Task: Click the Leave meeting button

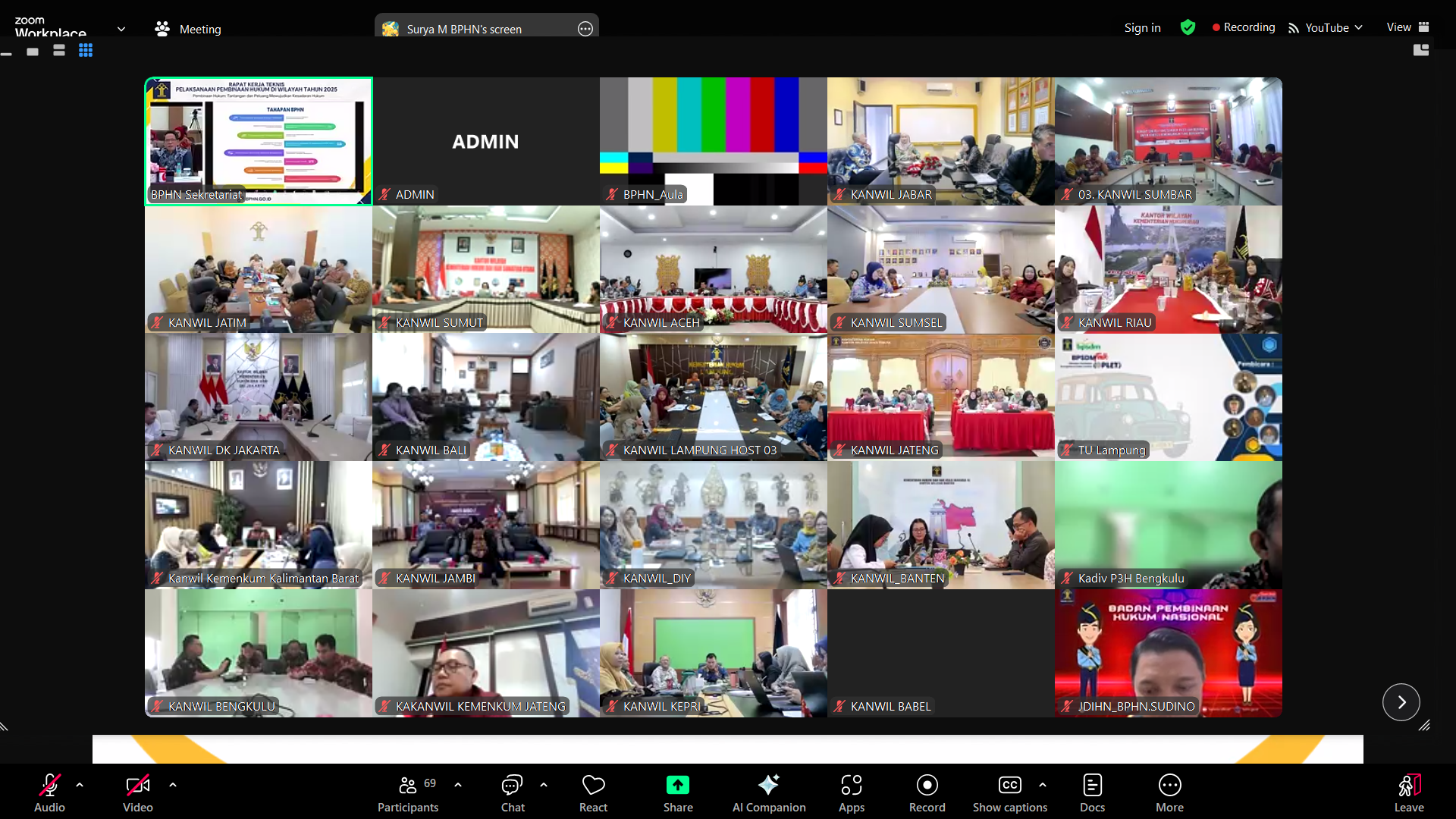Action: click(x=1408, y=792)
